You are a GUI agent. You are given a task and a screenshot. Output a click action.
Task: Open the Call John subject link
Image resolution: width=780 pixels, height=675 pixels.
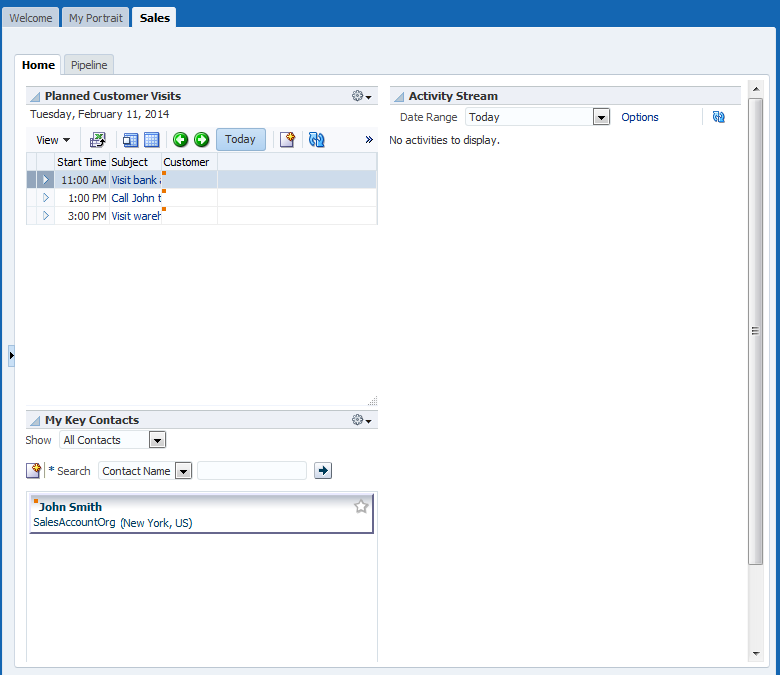coord(135,198)
